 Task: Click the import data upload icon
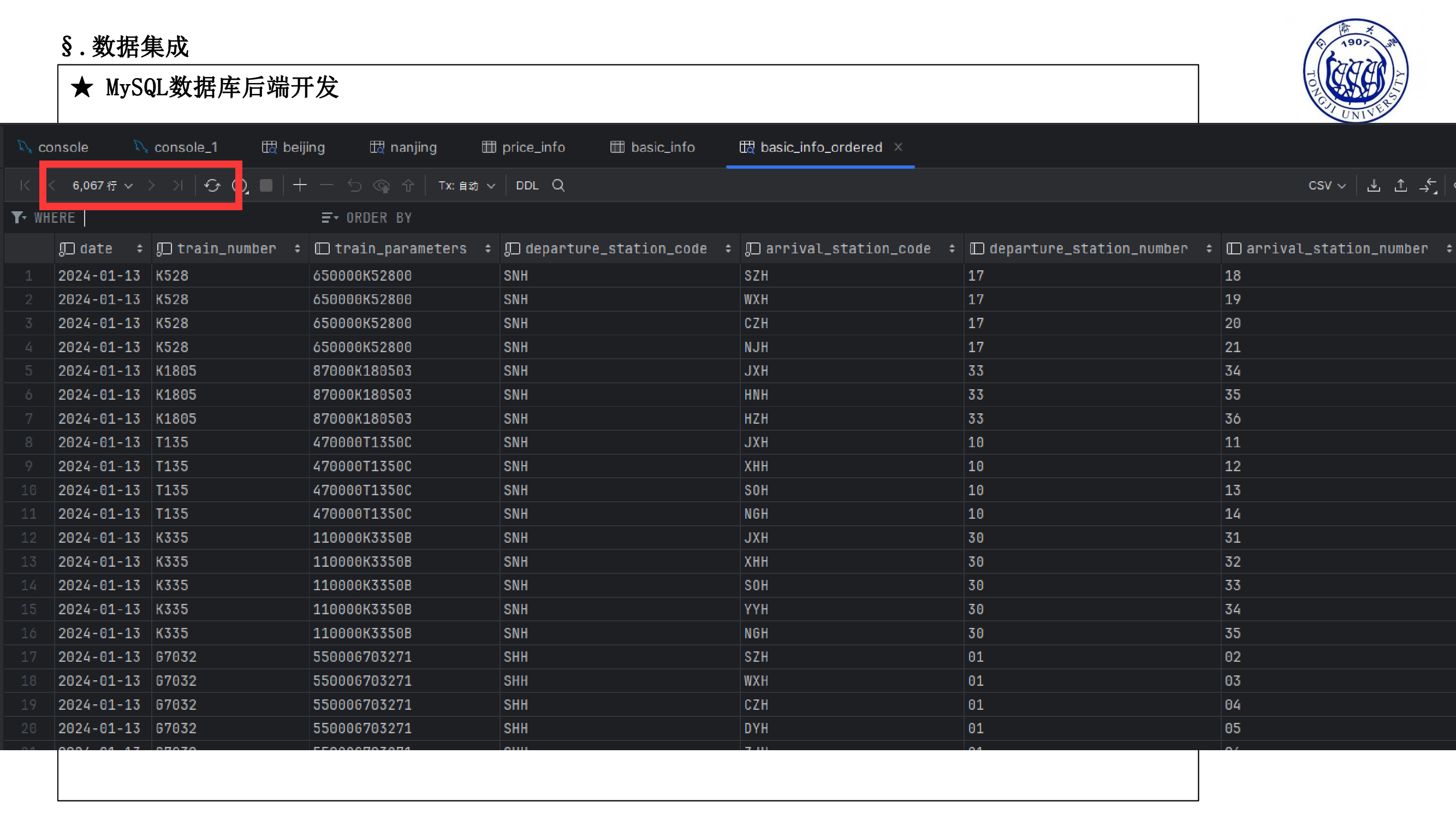(1401, 186)
